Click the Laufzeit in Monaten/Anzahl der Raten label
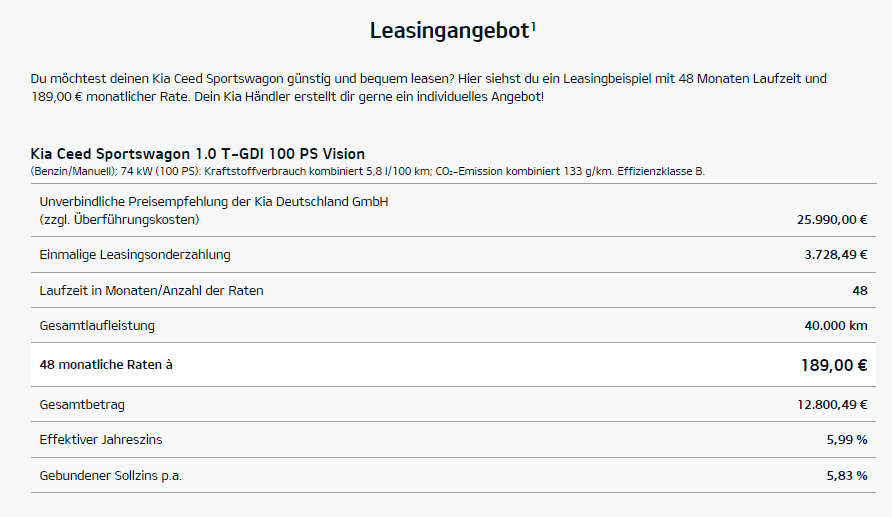This screenshot has width=892, height=517. (152, 290)
